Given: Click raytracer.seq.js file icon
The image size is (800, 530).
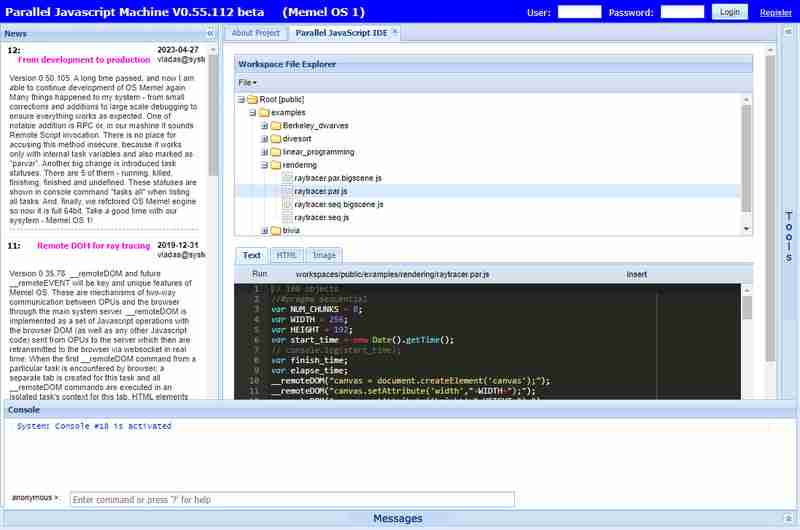Looking at the screenshot, I should tap(287, 217).
